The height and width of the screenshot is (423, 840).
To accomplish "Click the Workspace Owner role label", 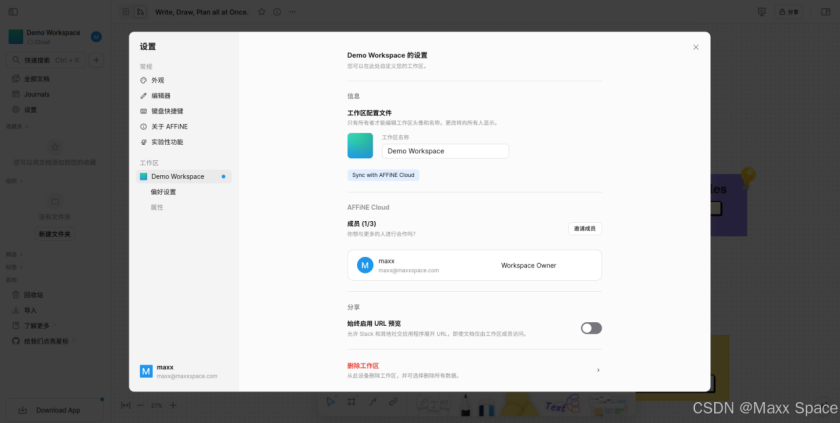I will click(528, 266).
